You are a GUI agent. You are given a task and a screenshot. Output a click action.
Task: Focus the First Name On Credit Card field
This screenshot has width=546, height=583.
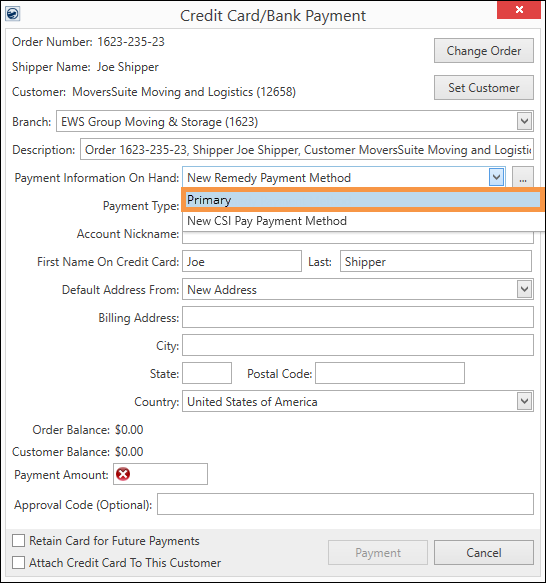point(242,261)
